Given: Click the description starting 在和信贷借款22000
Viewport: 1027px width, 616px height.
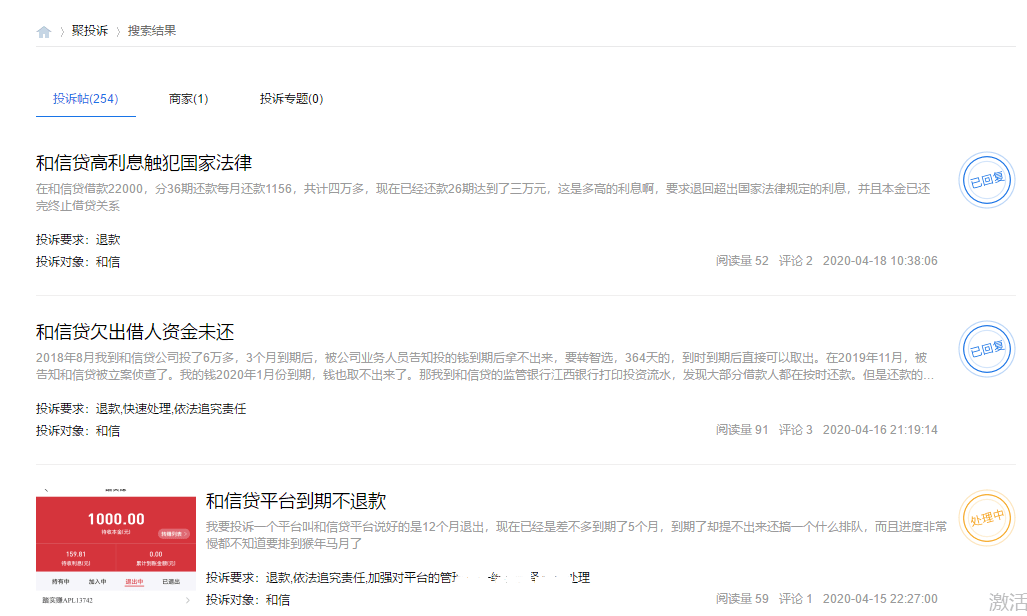Looking at the screenshot, I should 483,197.
